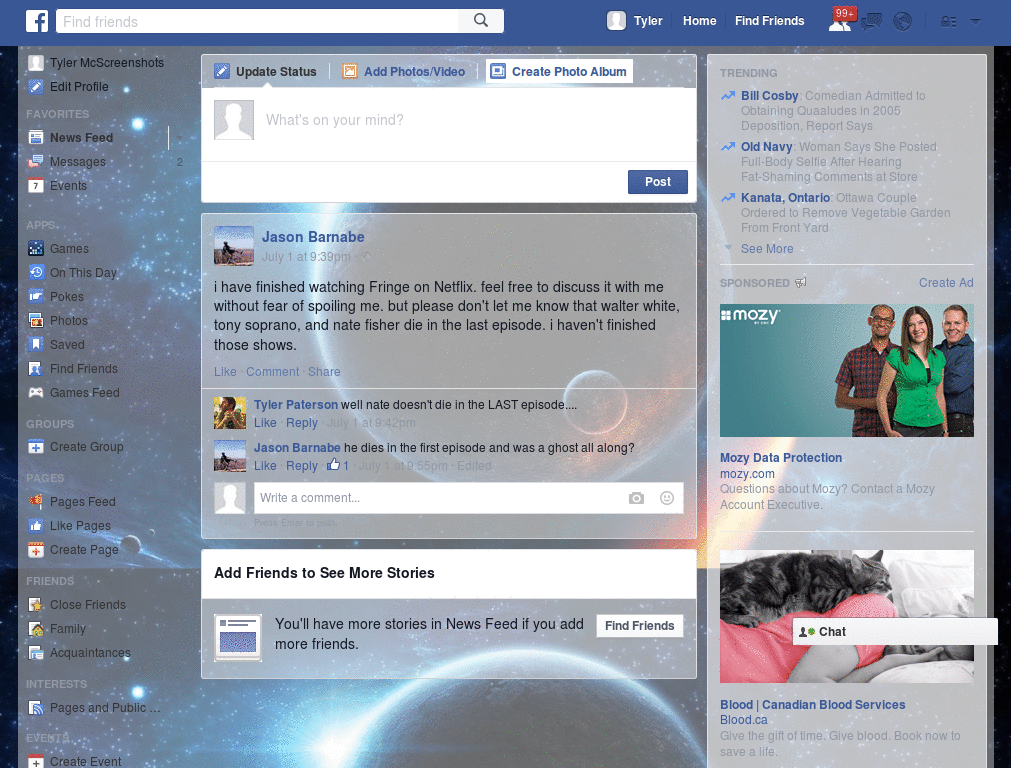
Task: Open Blood | Canadian Blood Services link
Action: point(812,705)
